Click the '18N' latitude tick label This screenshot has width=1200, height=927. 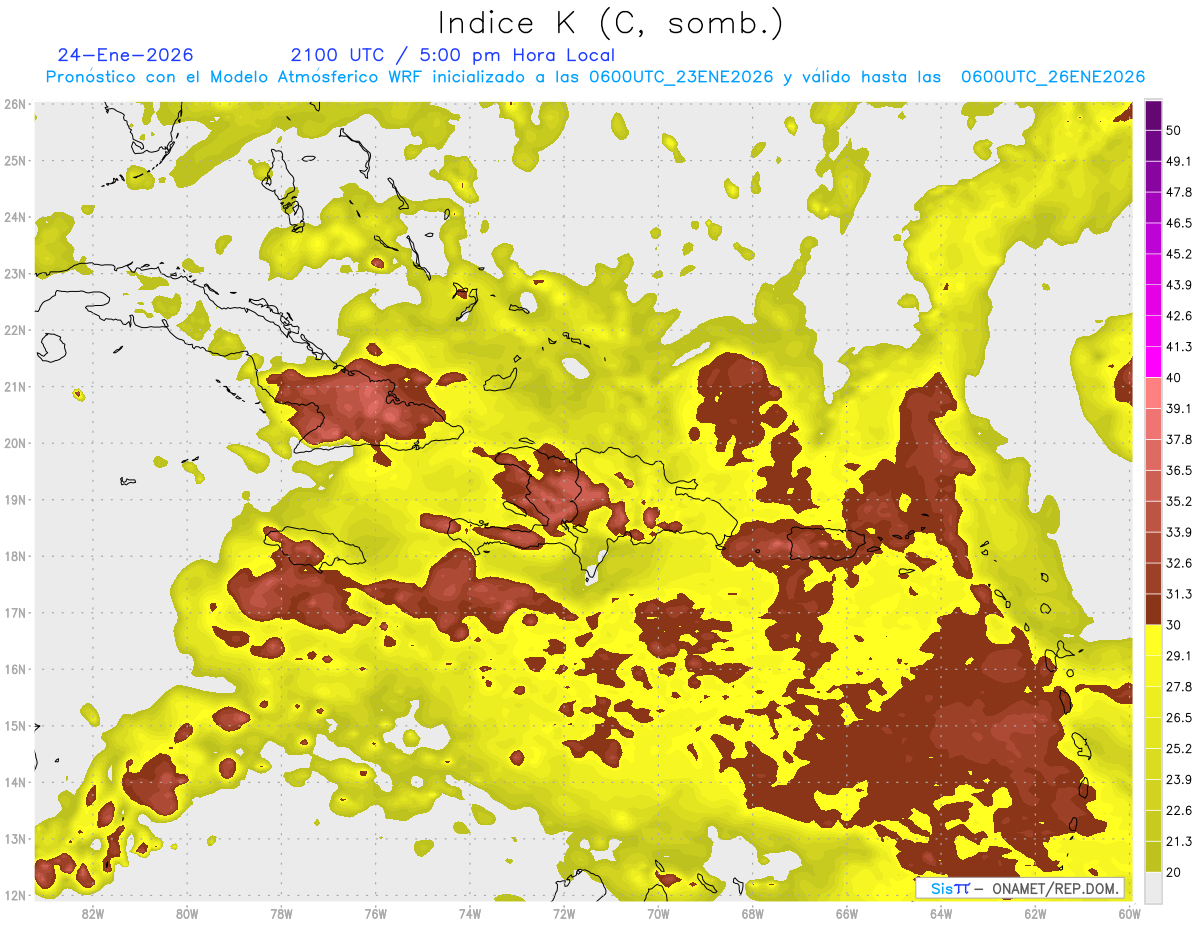[15, 556]
